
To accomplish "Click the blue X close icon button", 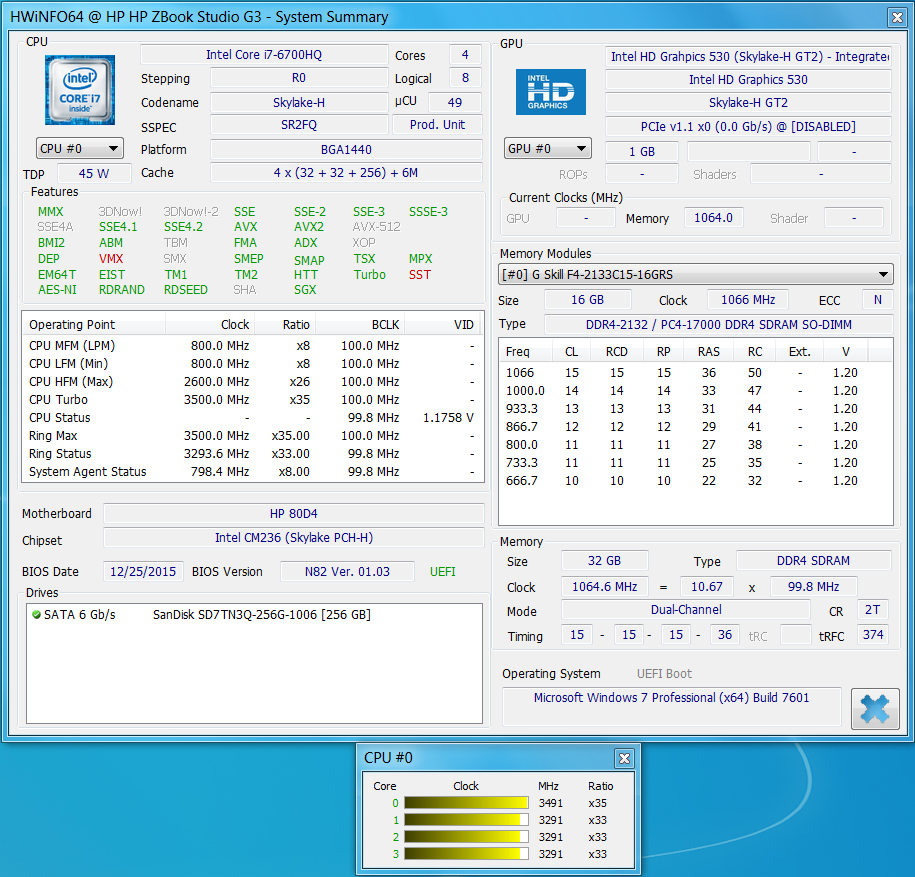I will tap(875, 708).
